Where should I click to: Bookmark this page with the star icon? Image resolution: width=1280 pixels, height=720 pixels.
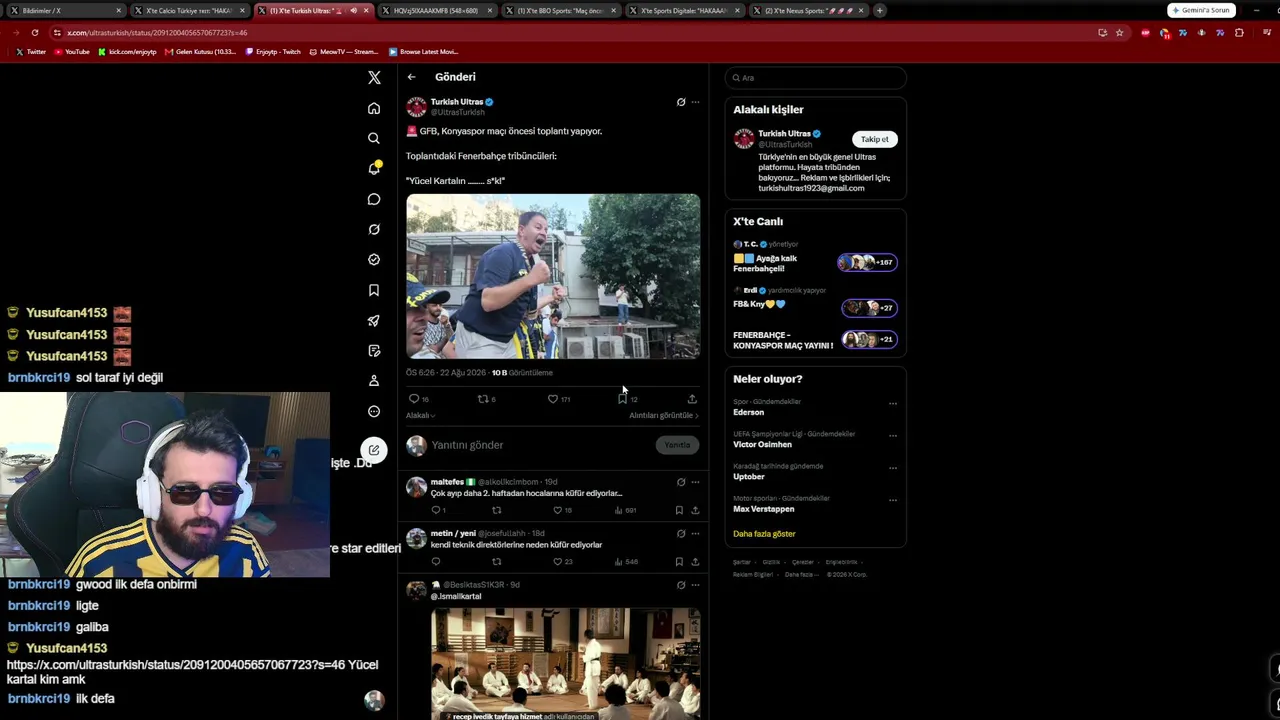(x=1119, y=32)
